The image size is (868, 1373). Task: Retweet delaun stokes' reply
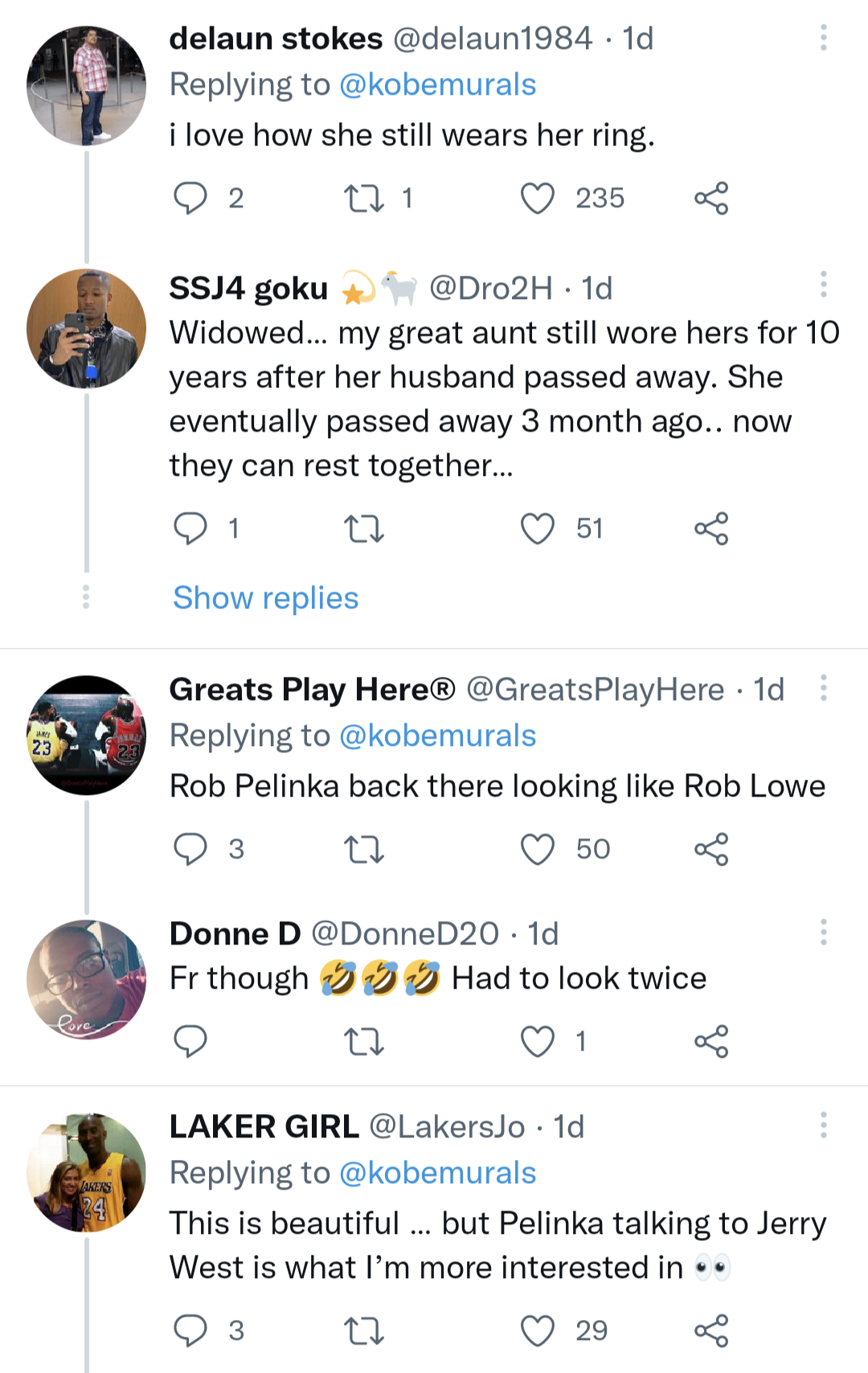pyautogui.click(x=363, y=199)
